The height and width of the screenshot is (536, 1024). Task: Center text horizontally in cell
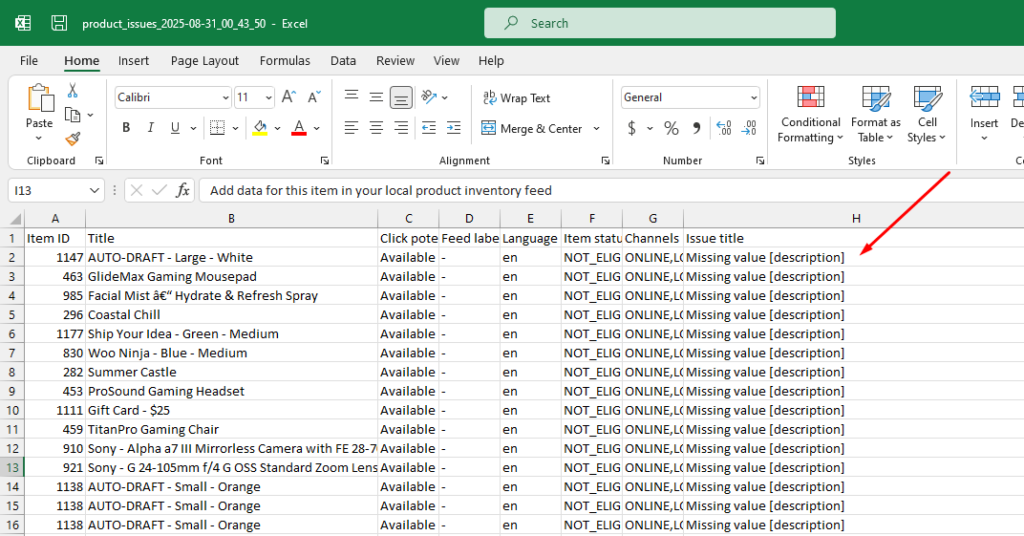click(376, 128)
